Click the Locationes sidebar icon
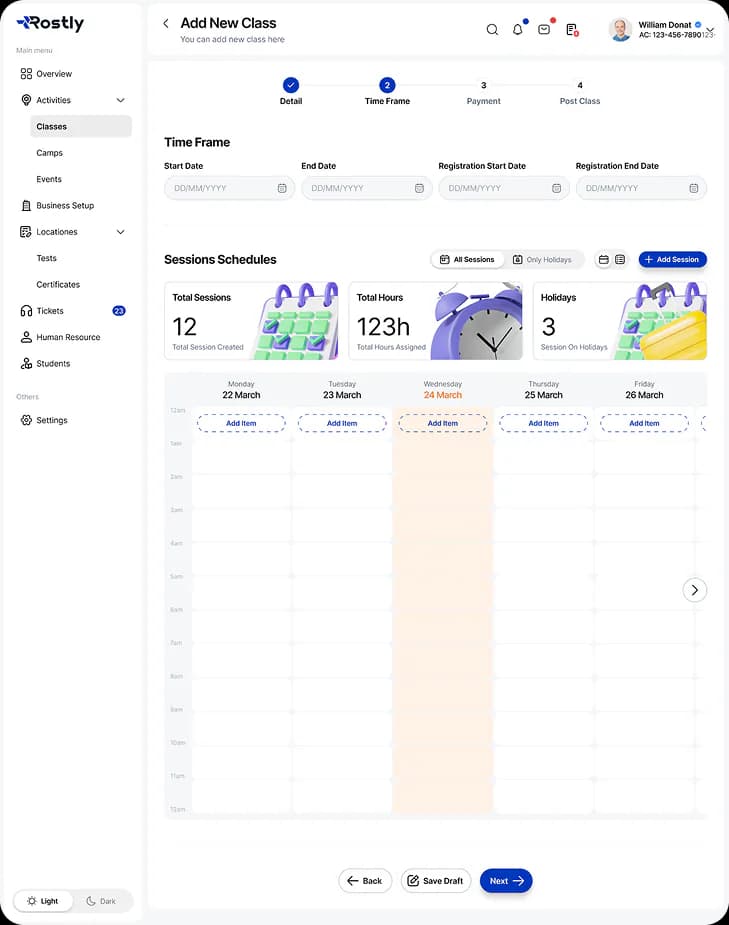Viewport: 729px width, 925px height. [26, 232]
